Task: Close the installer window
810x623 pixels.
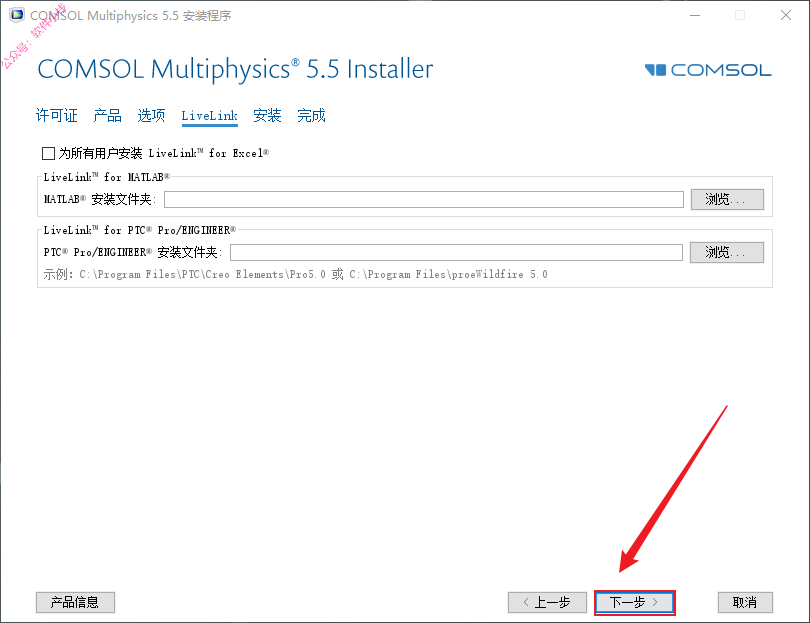Action: click(786, 15)
